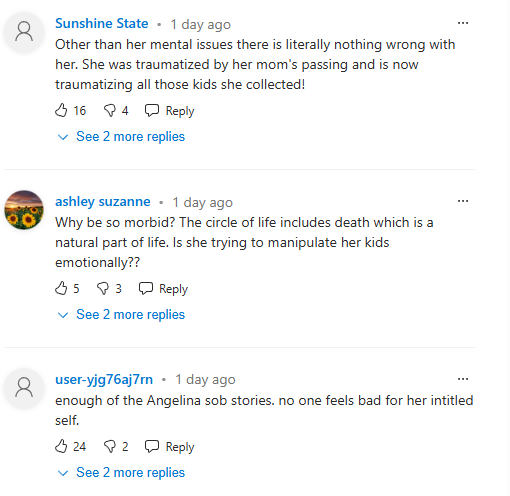The image size is (510, 496).
Task: Reply to the Sunshine State comment
Action: [169, 111]
